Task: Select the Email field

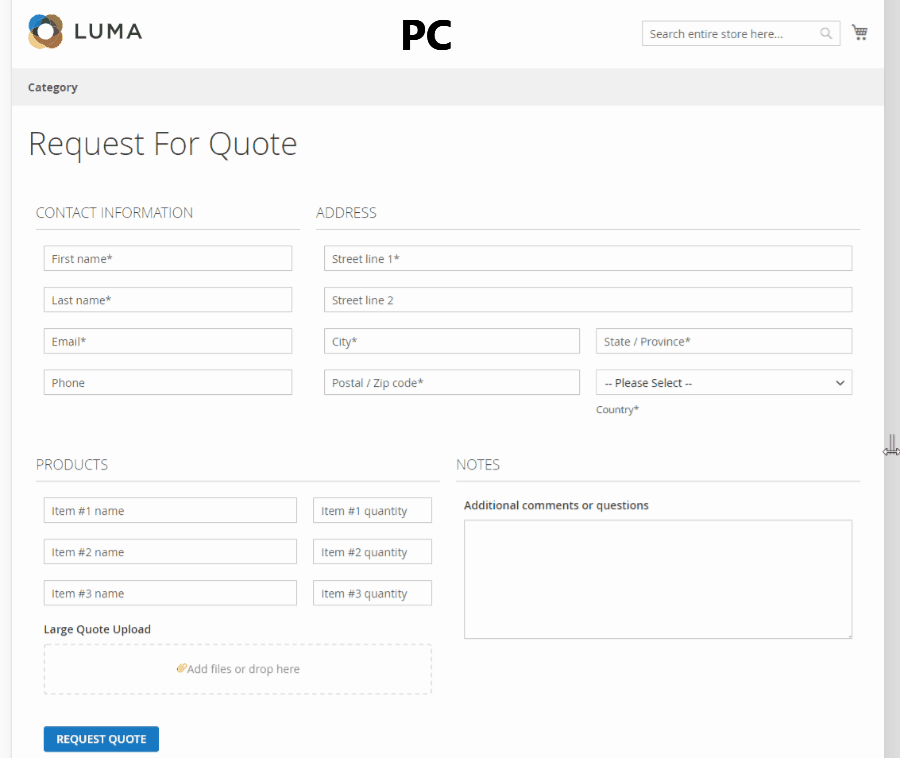Action: point(167,340)
